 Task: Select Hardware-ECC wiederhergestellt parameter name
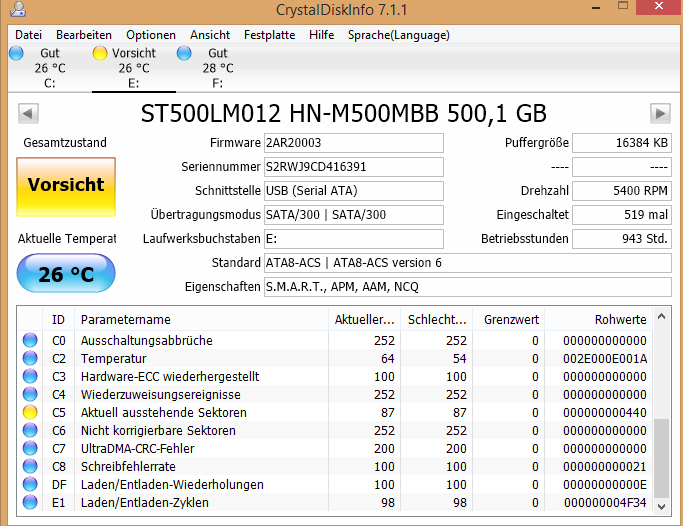(170, 376)
